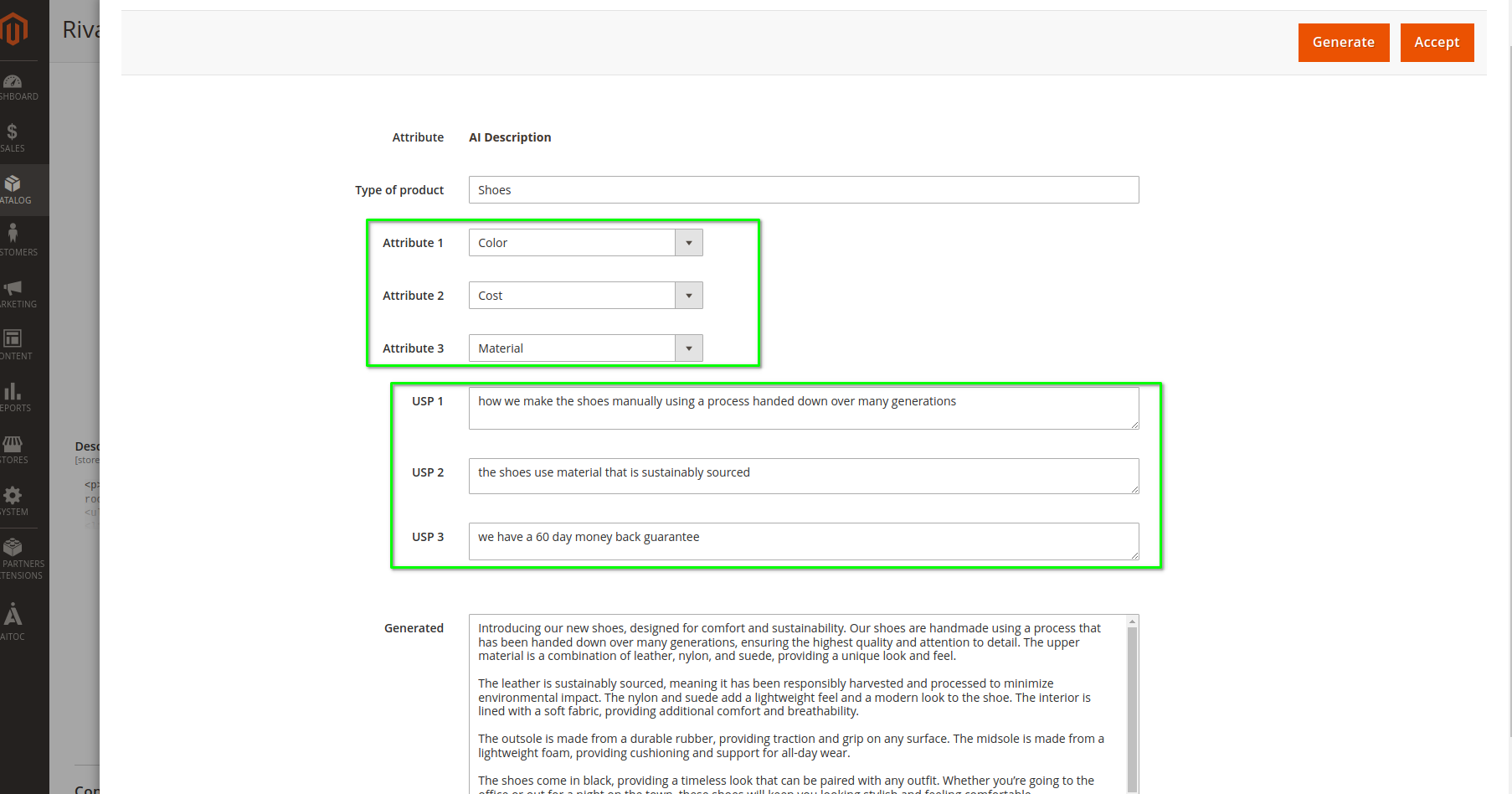Click the Attribute 2 label
This screenshot has width=1512, height=794.
tap(413, 296)
